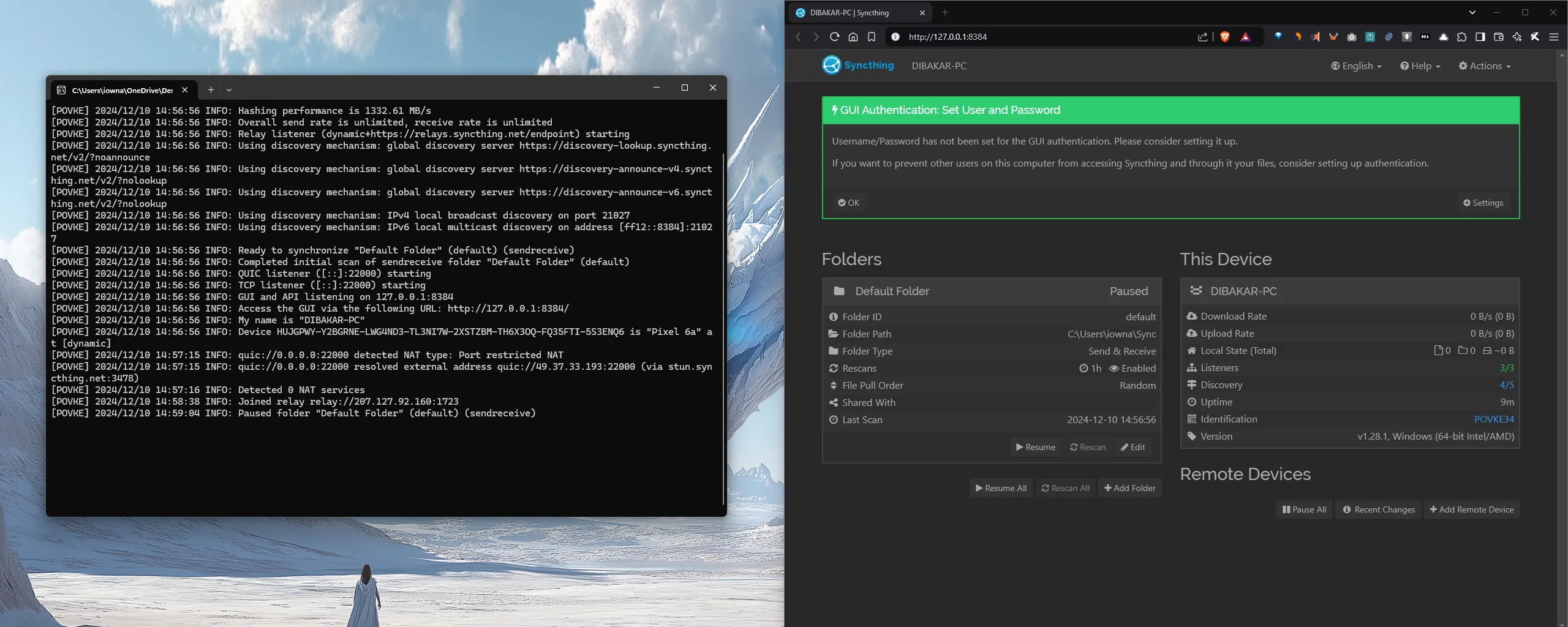Close the Syncthing browser tab
1568x627 pixels.
922,12
